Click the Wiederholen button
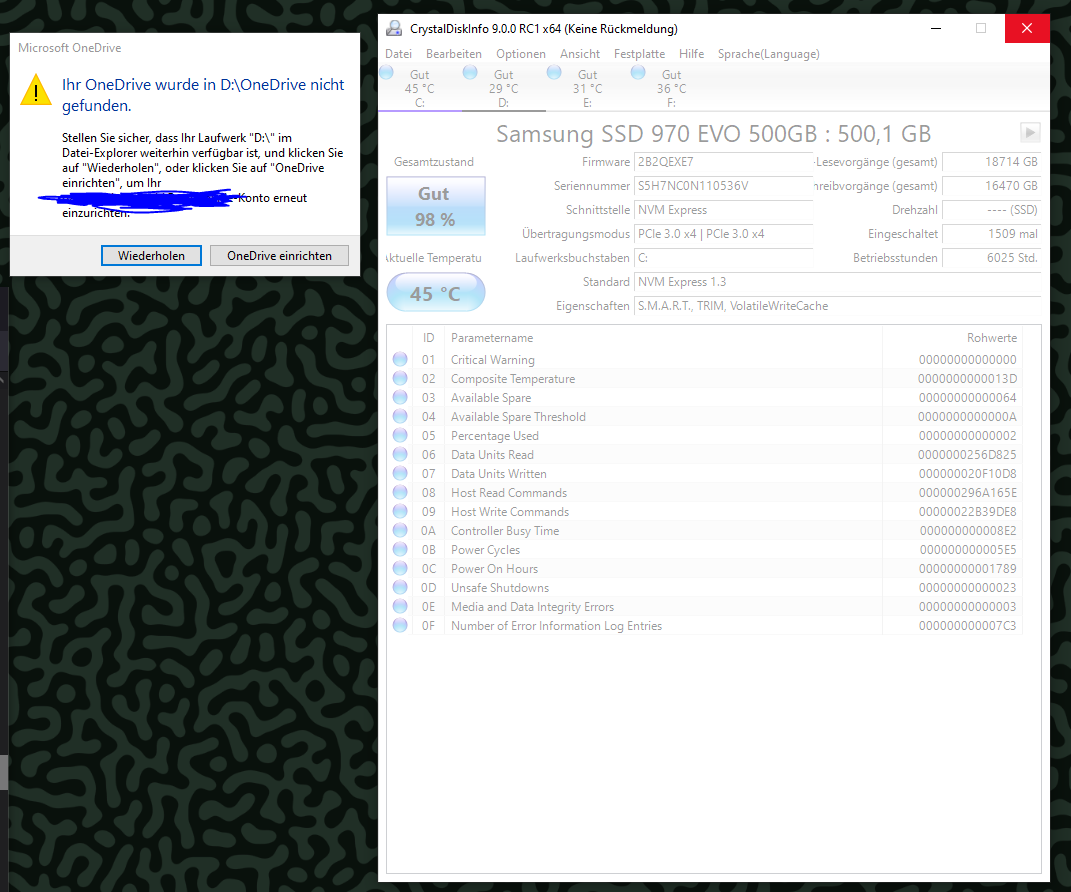Image resolution: width=1071 pixels, height=892 pixels. point(151,255)
